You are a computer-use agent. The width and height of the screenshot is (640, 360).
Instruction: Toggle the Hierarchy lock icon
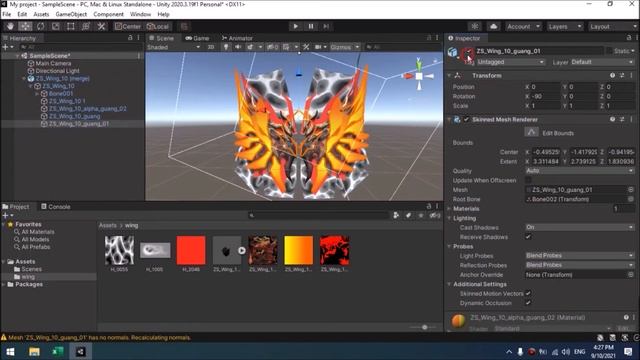130,38
